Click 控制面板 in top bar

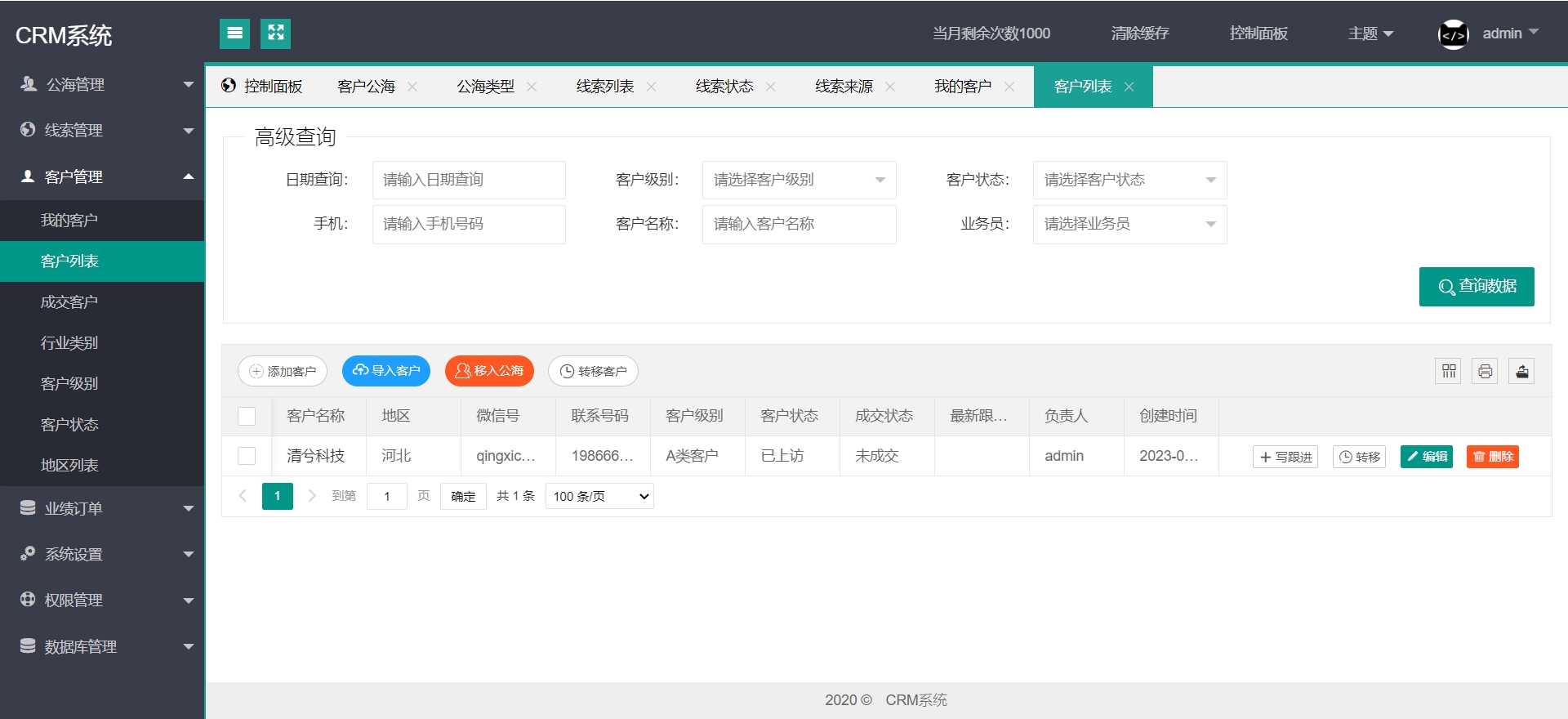click(x=1258, y=33)
